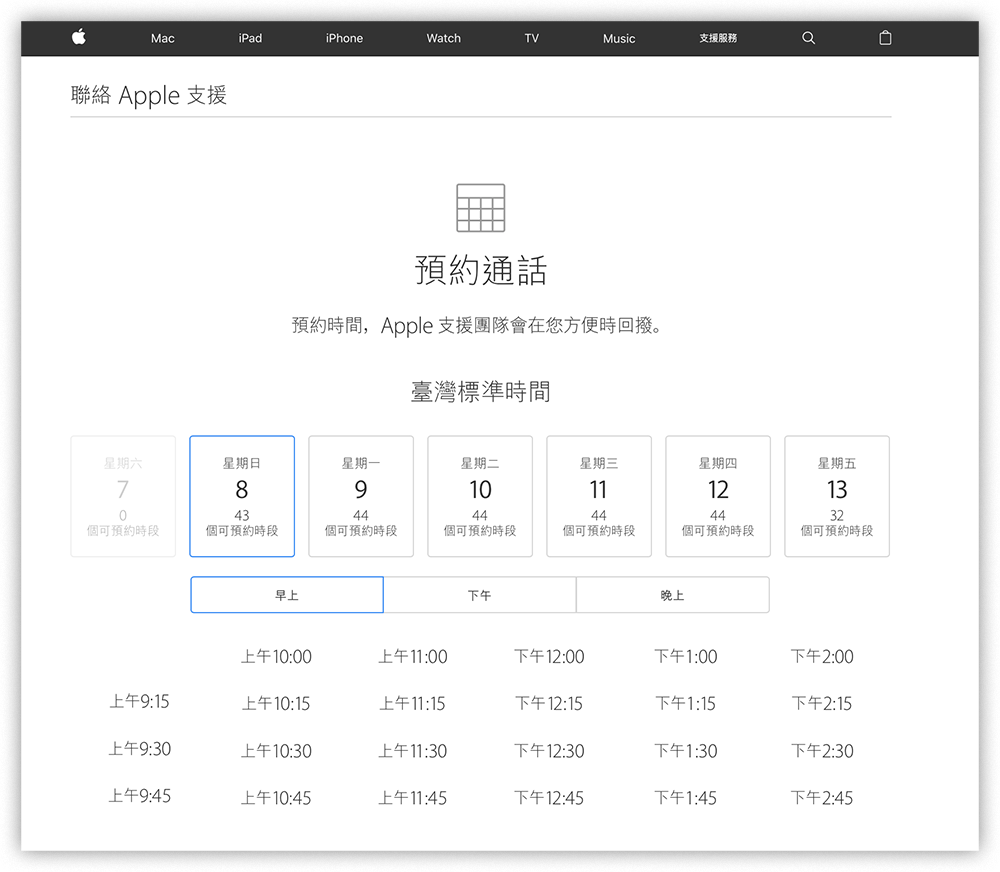Switch to the 下午 tab
The height and width of the screenshot is (872, 1000).
[x=480, y=595]
